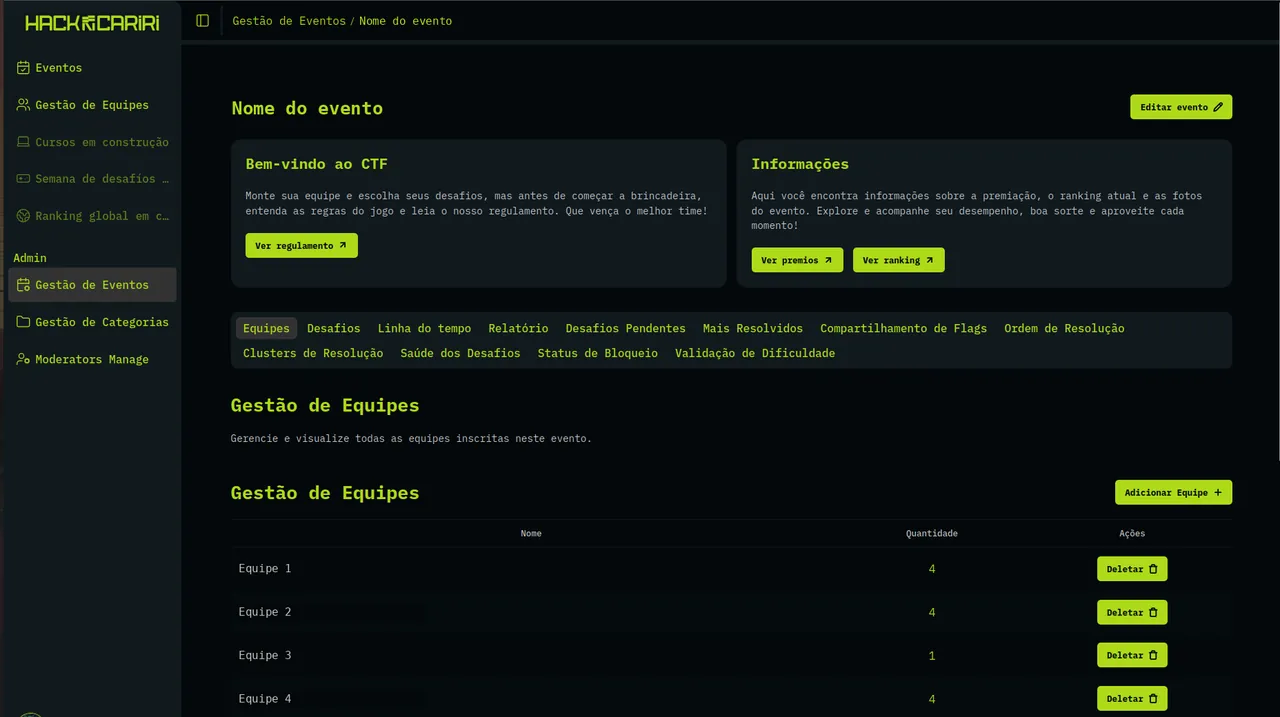Click the Gestão de Equipes people icon
The height and width of the screenshot is (717, 1280).
pyautogui.click(x=24, y=105)
